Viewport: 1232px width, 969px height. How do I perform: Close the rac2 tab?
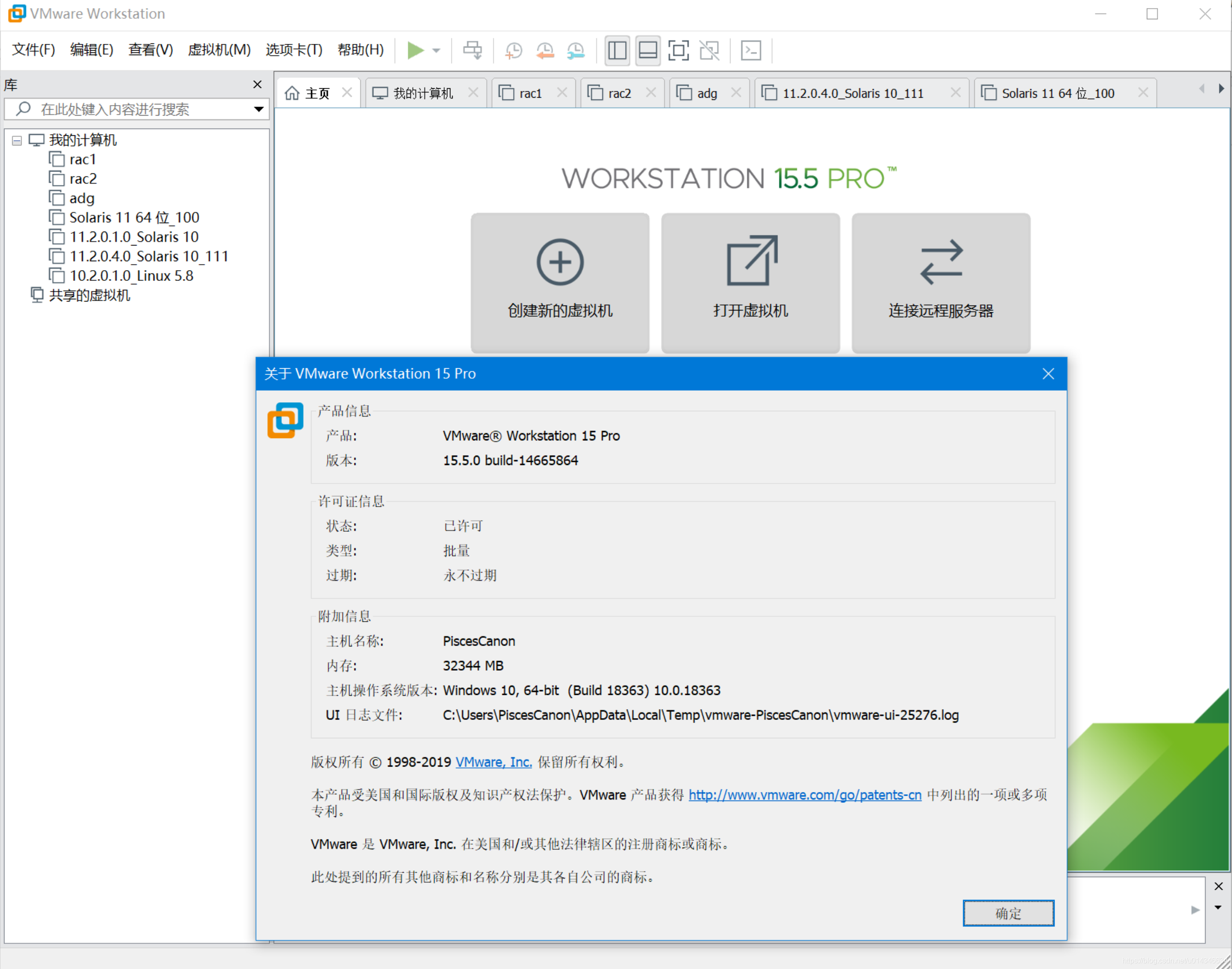[x=651, y=92]
